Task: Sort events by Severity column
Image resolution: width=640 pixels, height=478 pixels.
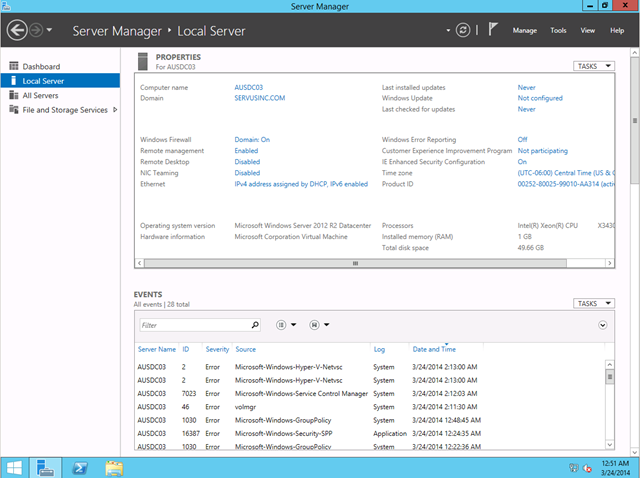Action: (x=217, y=349)
